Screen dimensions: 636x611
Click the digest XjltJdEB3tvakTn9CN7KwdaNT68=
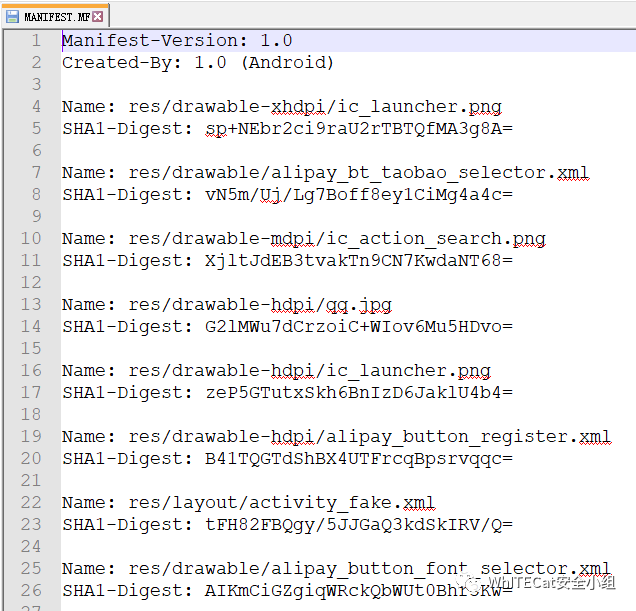359,261
